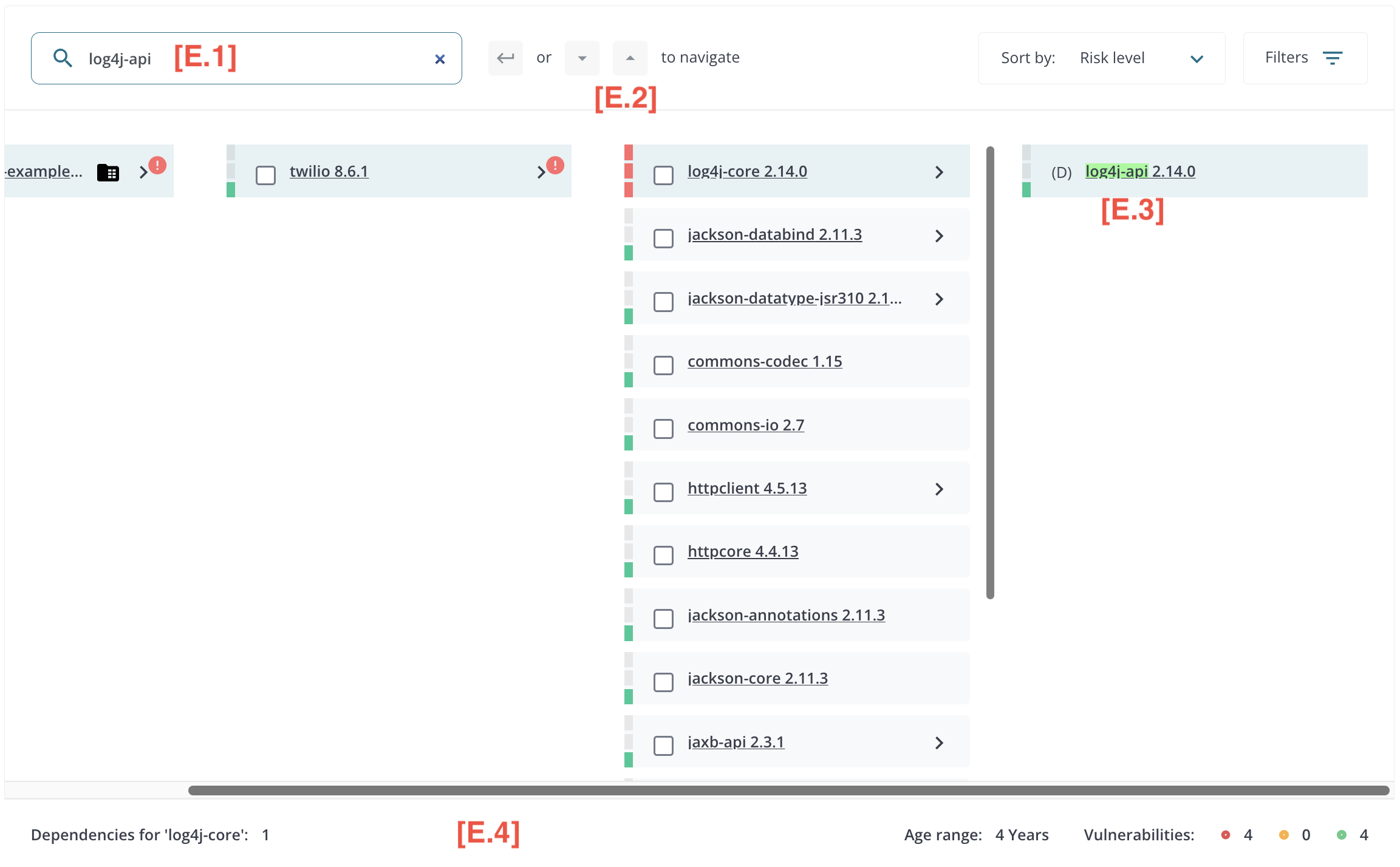This screenshot has height=867, width=1400.
Task: Click the red alert badge on twilio row
Action: (x=555, y=165)
